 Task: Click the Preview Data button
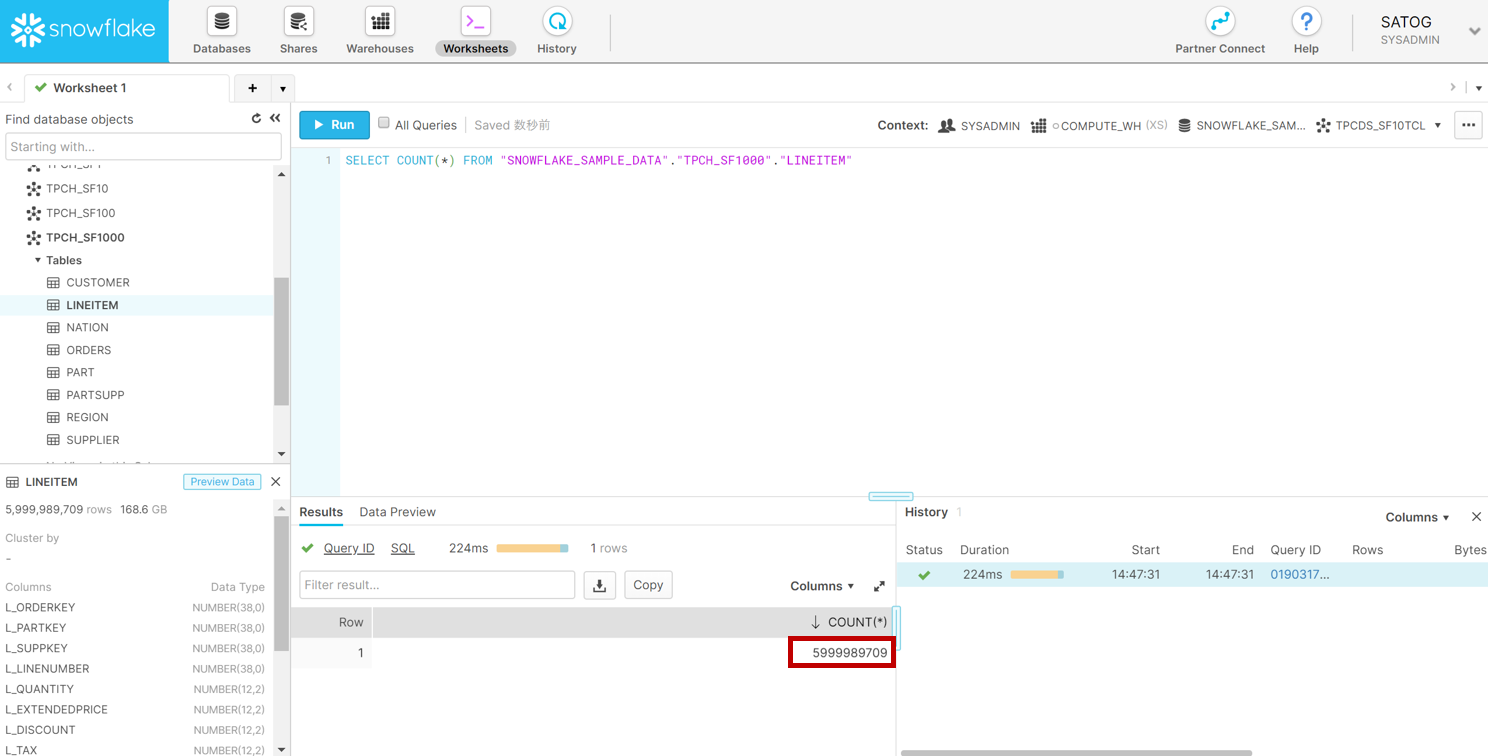(x=222, y=482)
